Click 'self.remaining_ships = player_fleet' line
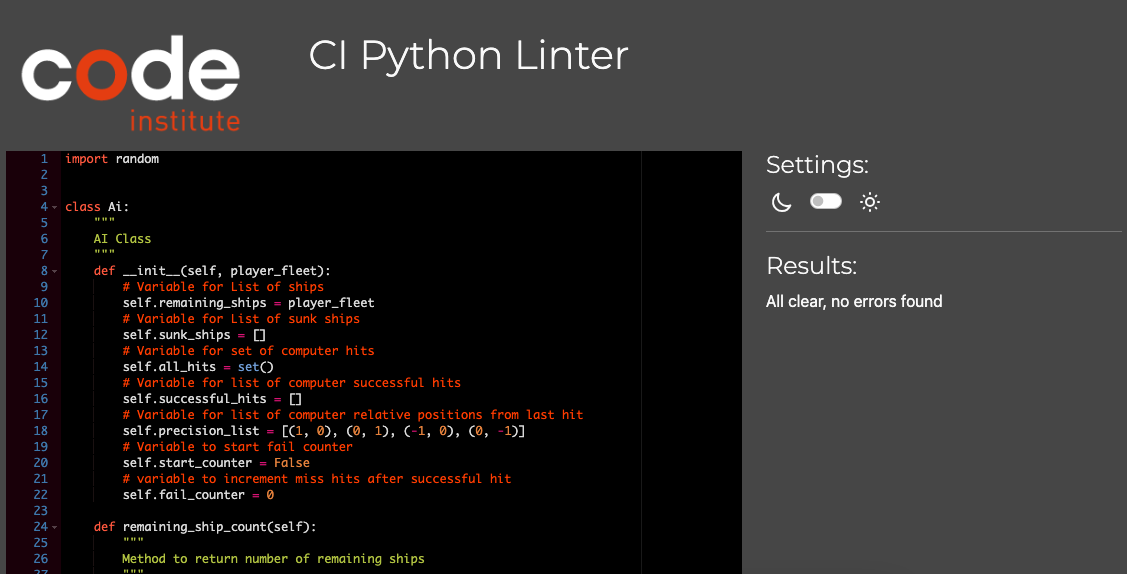 click(x=248, y=302)
